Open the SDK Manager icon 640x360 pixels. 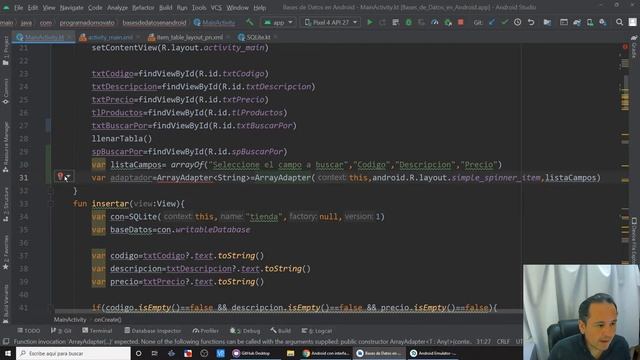pos(603,22)
